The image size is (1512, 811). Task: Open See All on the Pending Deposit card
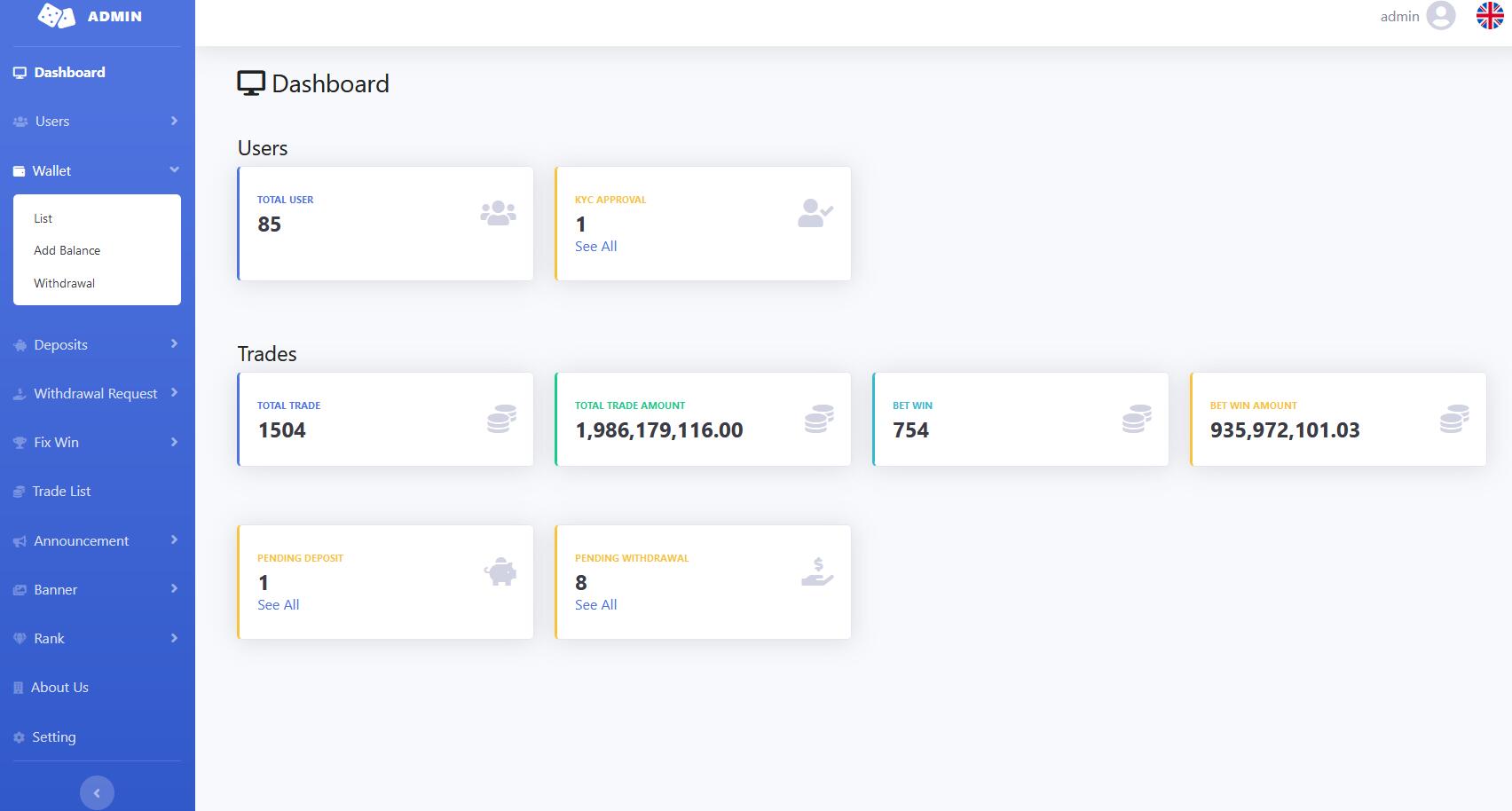pyautogui.click(x=278, y=605)
